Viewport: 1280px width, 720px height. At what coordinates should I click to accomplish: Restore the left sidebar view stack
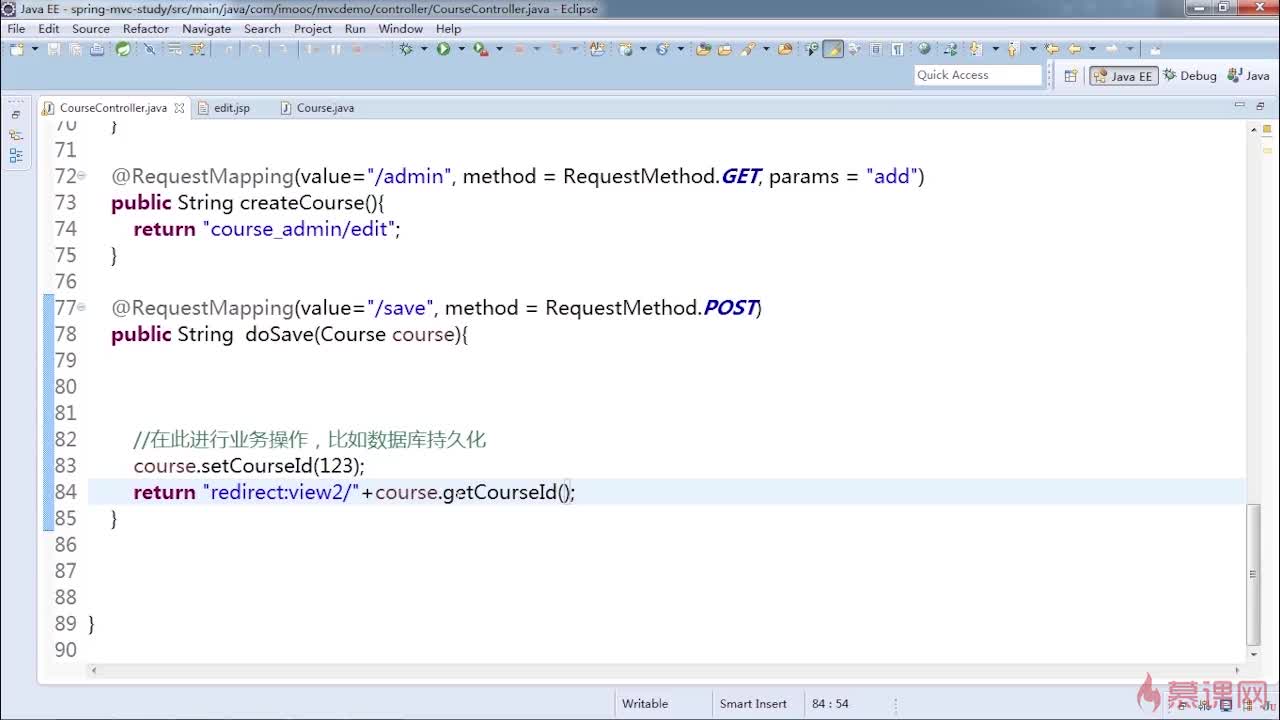(16, 114)
